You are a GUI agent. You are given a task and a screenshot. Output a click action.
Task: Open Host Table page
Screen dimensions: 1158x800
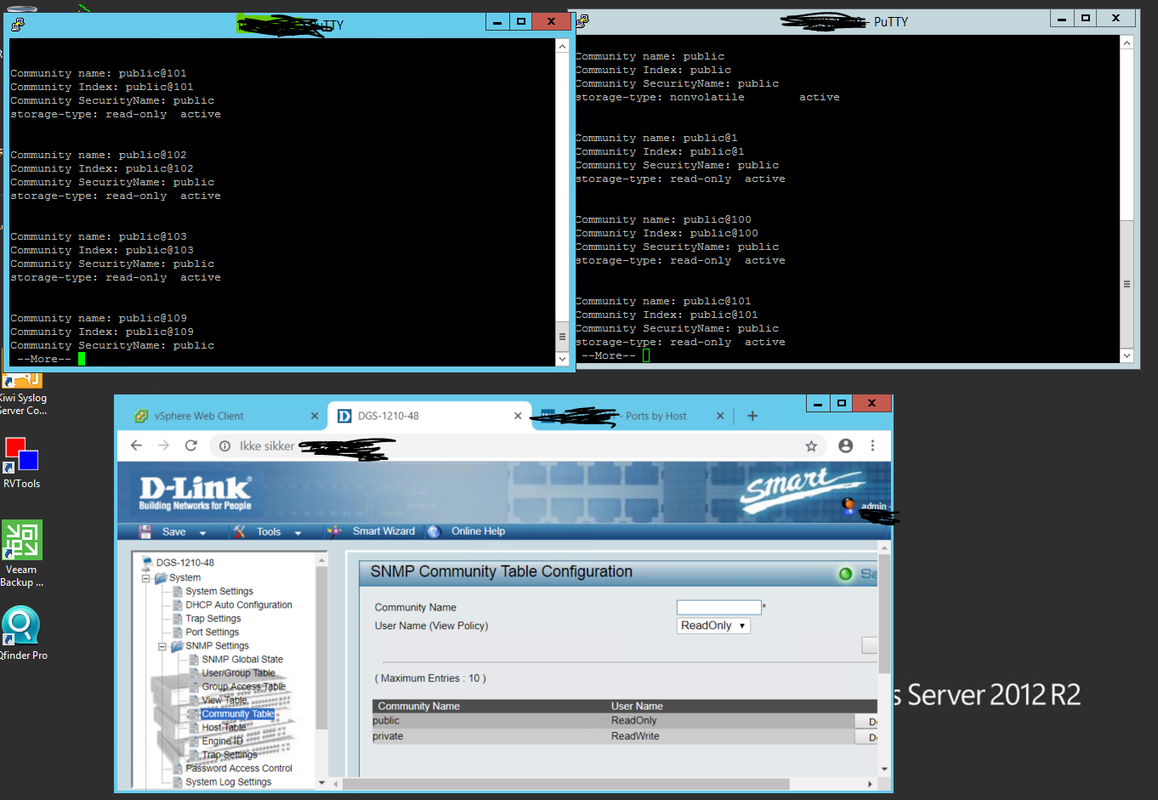(223, 728)
